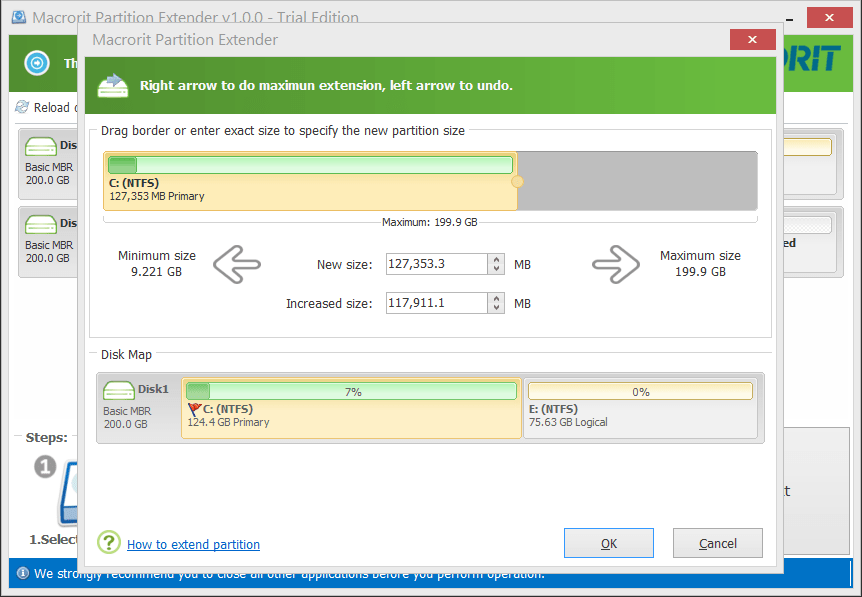Image resolution: width=862 pixels, height=597 pixels.
Task: Click the Reload disks icon
Action: pyautogui.click(x=22, y=107)
